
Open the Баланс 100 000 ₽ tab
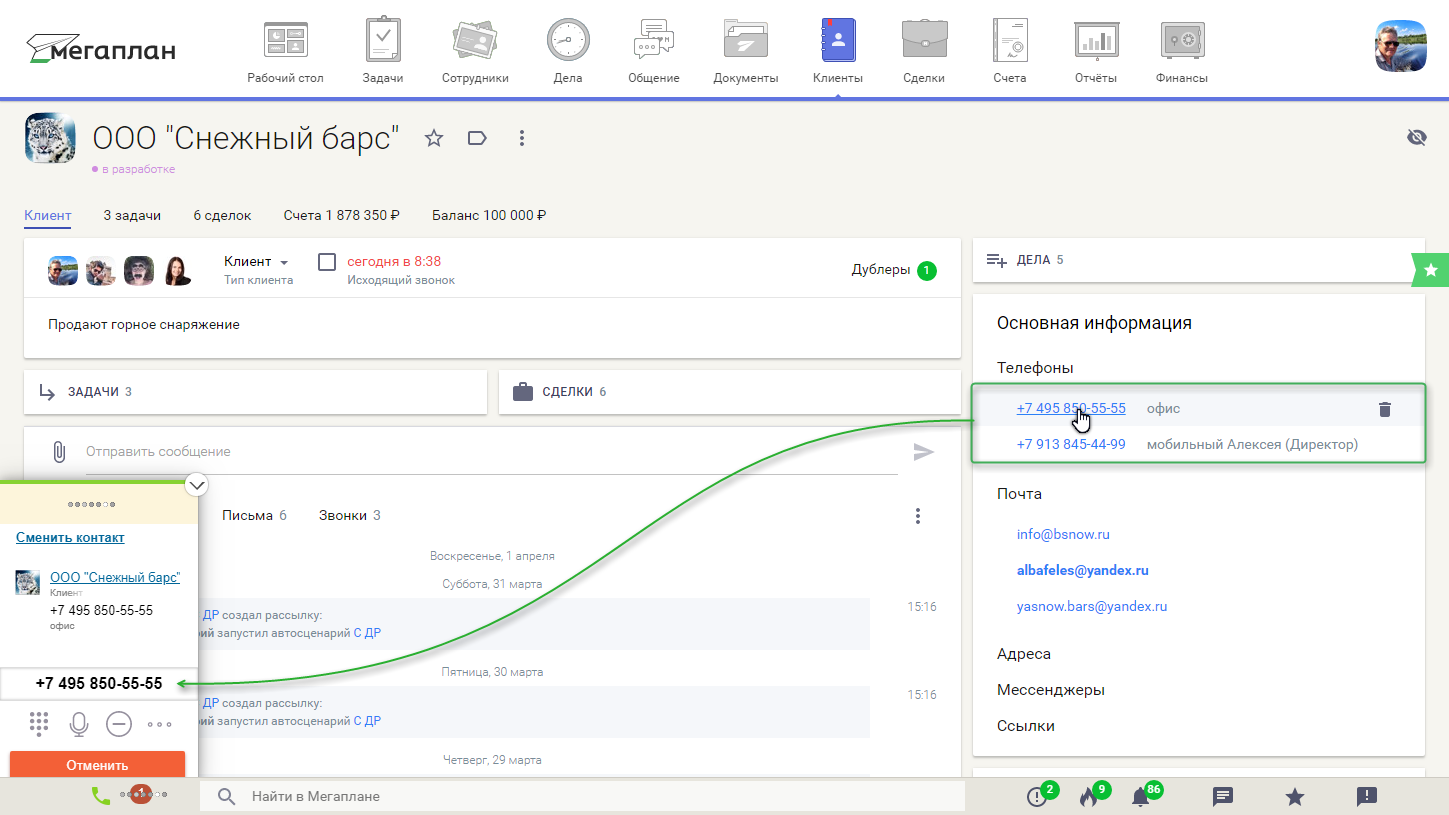click(489, 215)
